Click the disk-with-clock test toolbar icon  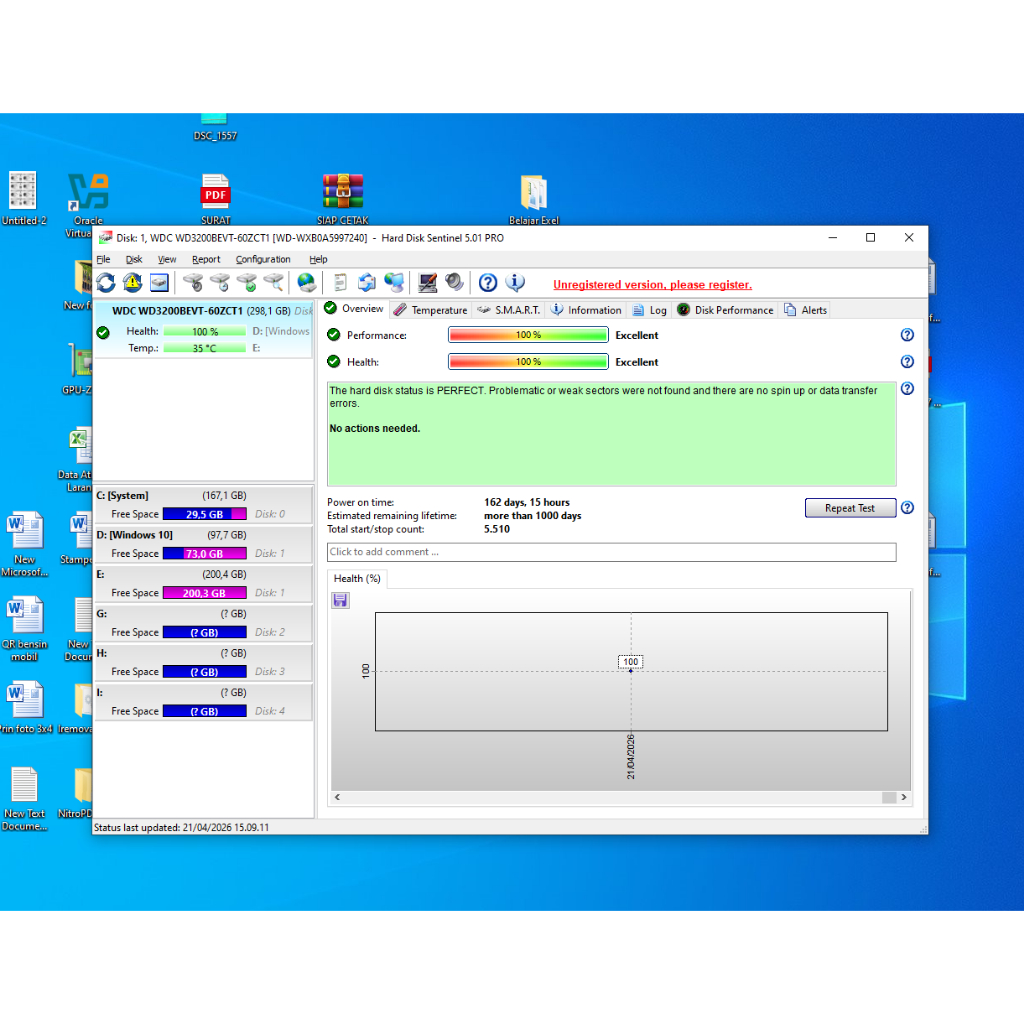click(220, 283)
